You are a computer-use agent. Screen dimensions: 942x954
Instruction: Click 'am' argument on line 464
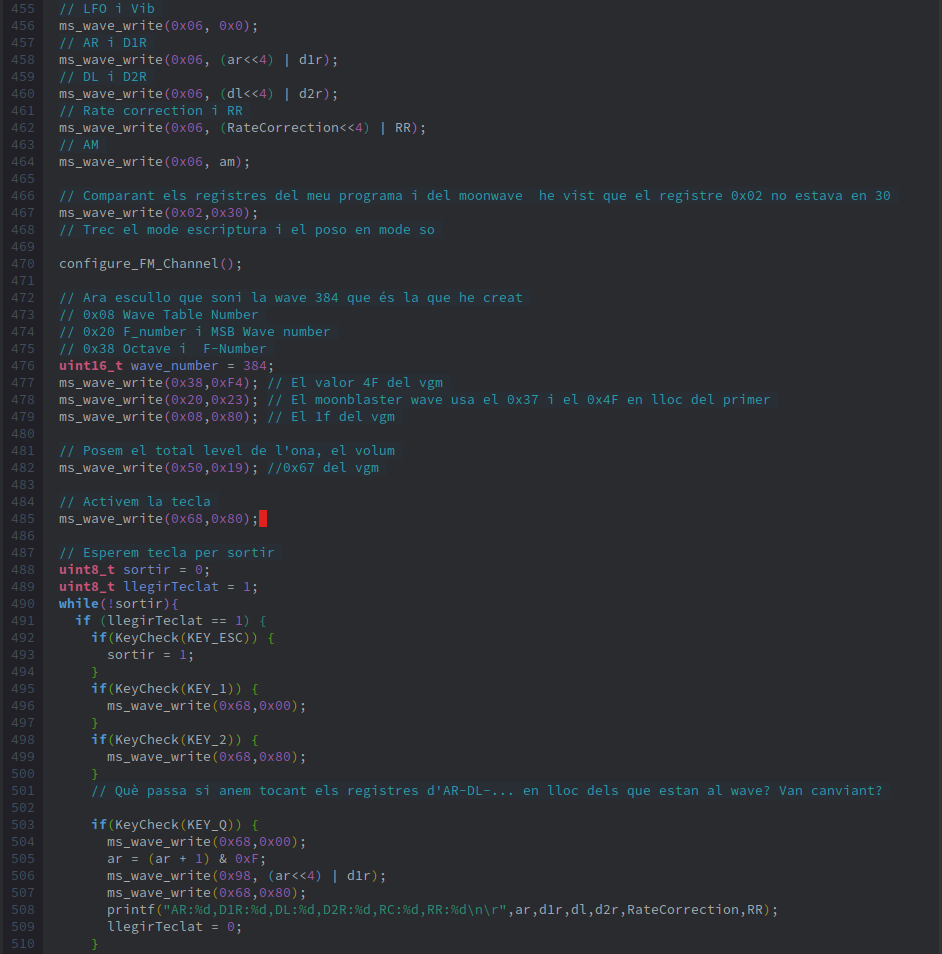pos(227,162)
